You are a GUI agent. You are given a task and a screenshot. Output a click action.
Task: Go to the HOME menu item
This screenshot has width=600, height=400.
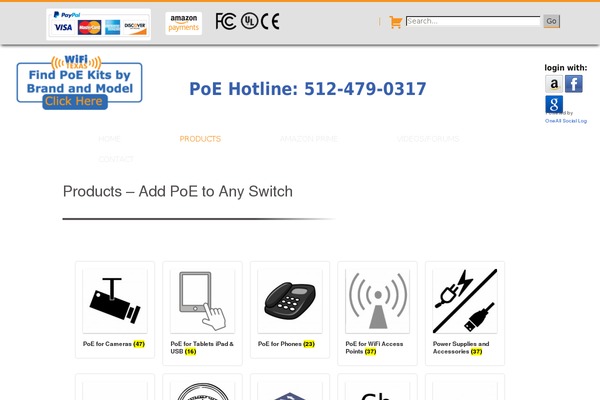[x=109, y=139]
